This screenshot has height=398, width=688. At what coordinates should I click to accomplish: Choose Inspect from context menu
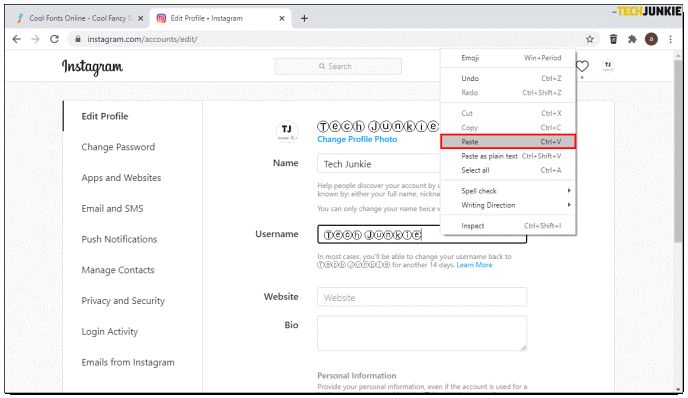click(x=508, y=226)
